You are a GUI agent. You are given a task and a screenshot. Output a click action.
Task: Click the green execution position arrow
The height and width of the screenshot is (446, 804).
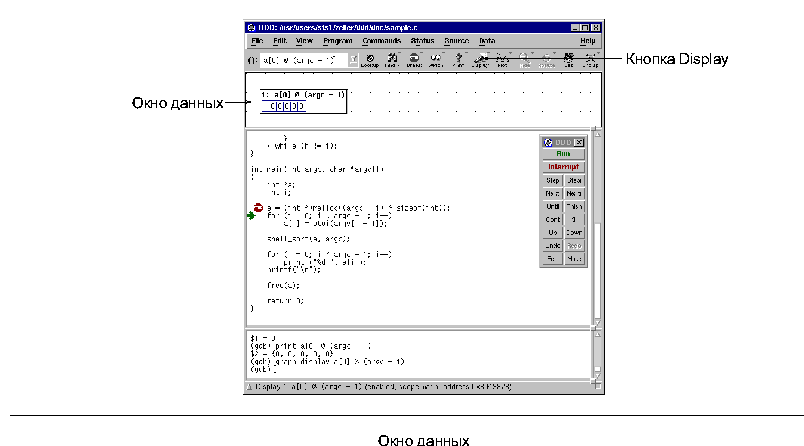(252, 215)
